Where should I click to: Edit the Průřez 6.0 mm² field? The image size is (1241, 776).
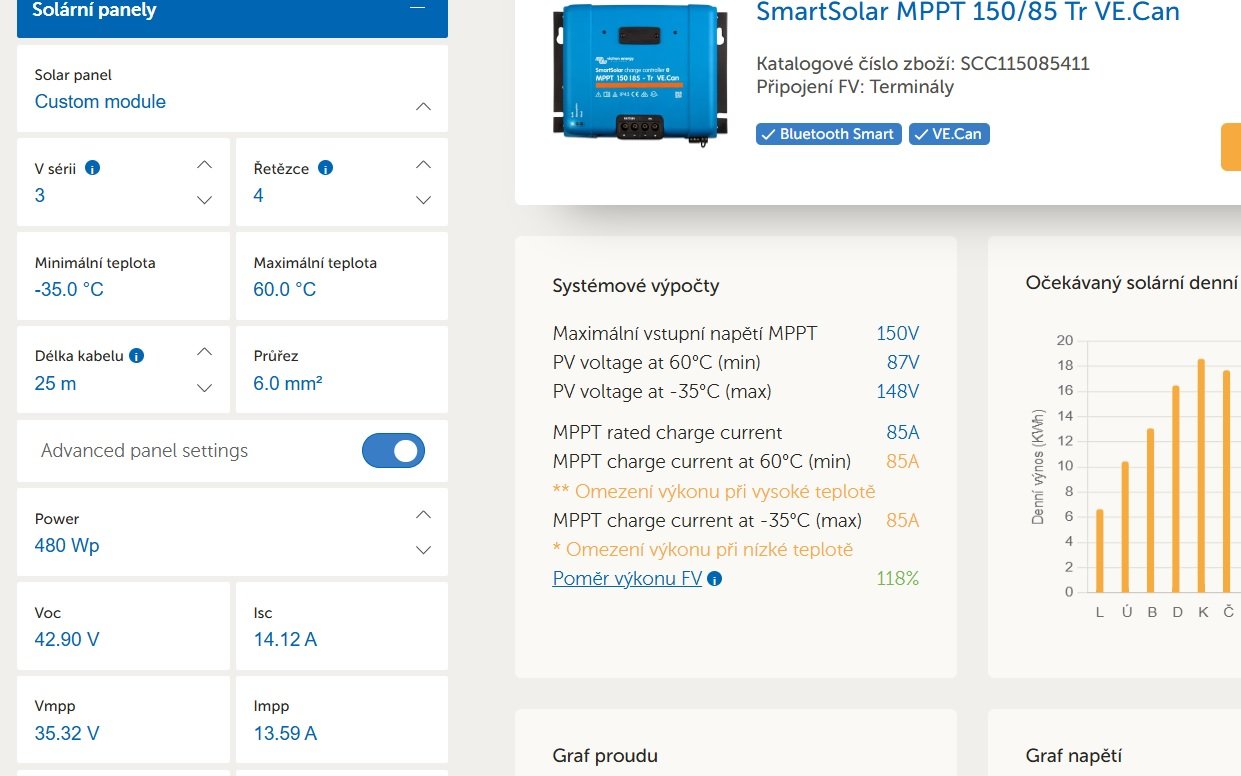[342, 370]
